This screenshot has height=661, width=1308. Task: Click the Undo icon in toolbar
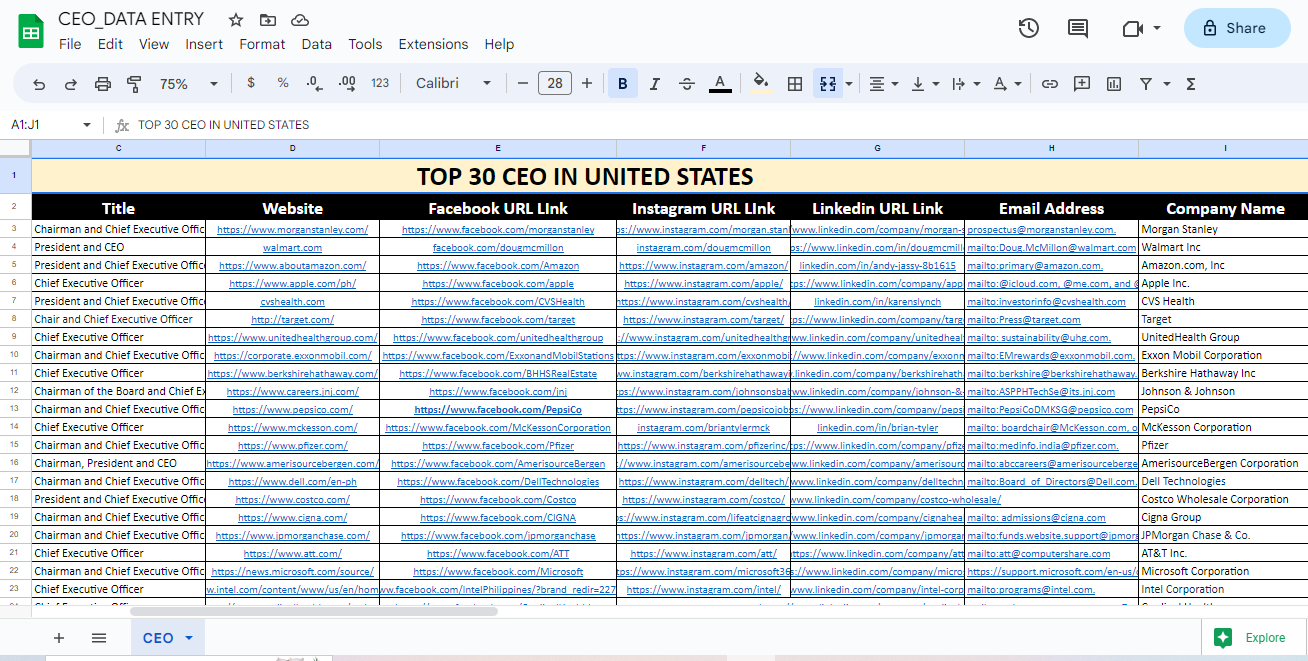(x=39, y=84)
